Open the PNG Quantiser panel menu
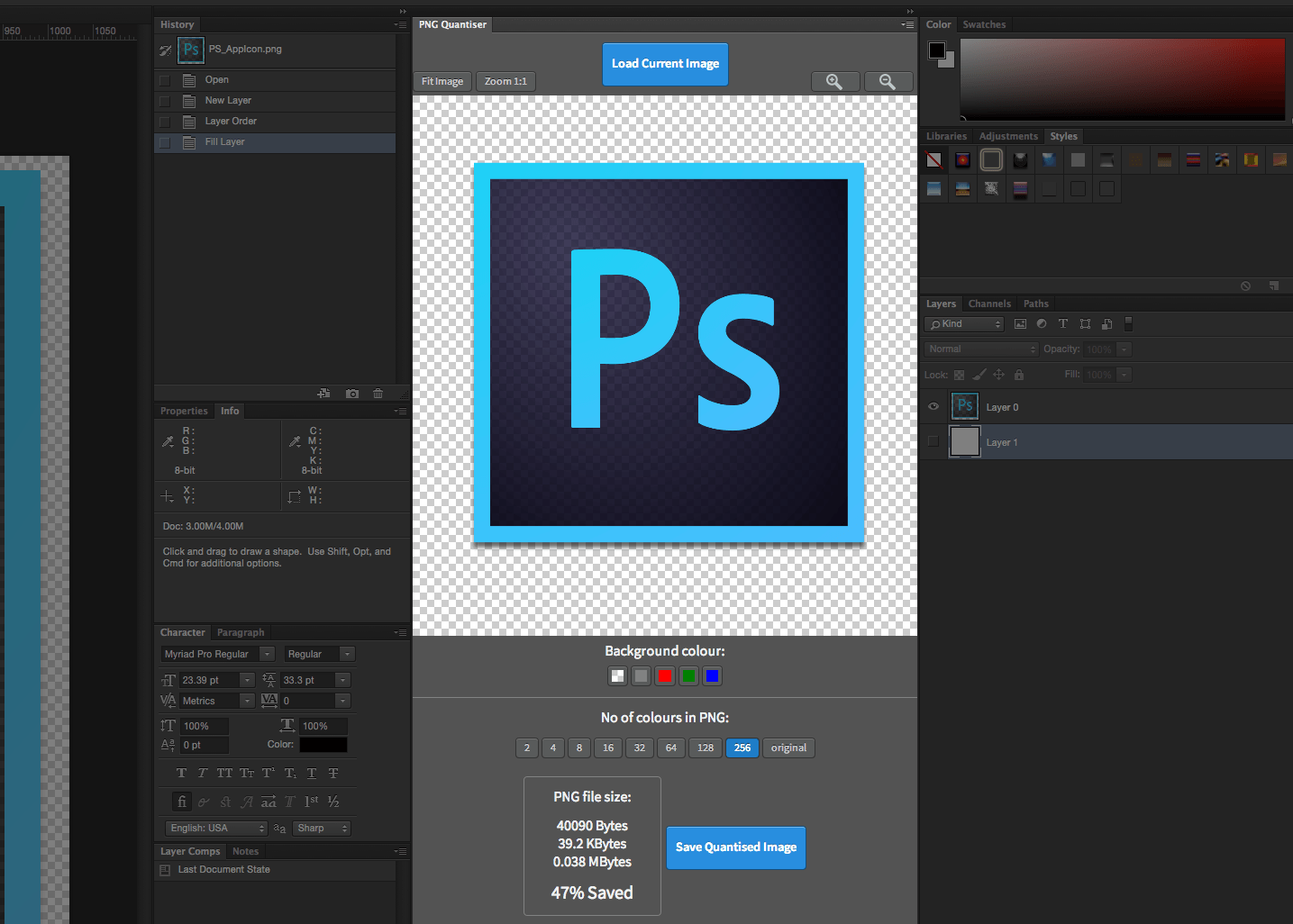This screenshot has width=1293, height=924. pyautogui.click(x=907, y=24)
